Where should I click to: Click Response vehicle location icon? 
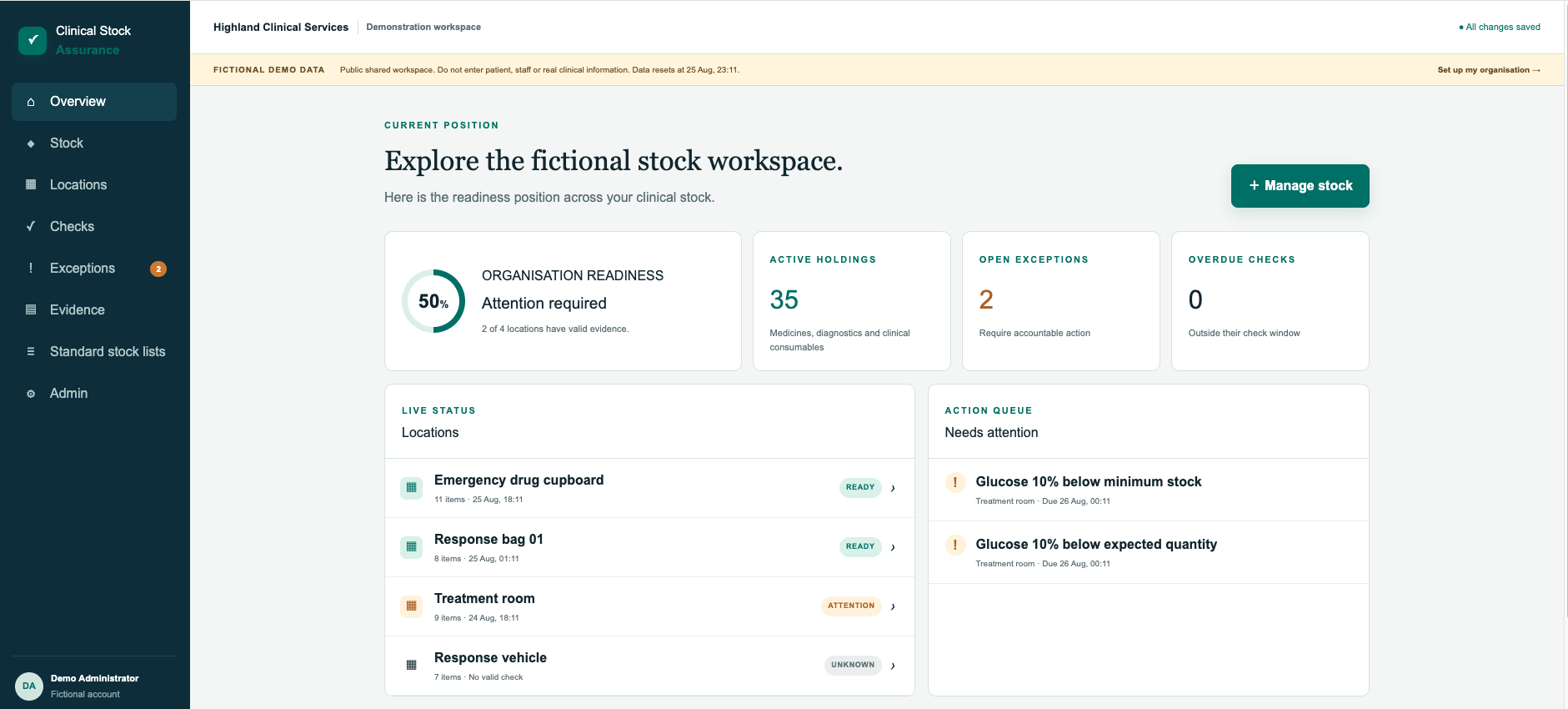(411, 666)
